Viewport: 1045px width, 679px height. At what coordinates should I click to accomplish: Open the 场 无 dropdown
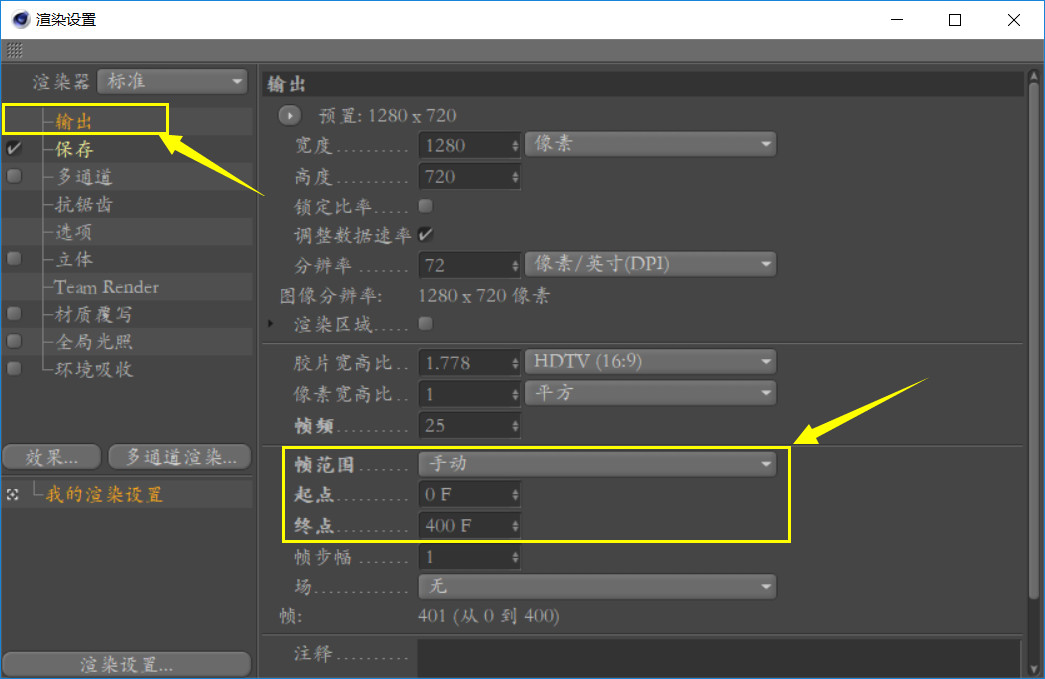597,586
